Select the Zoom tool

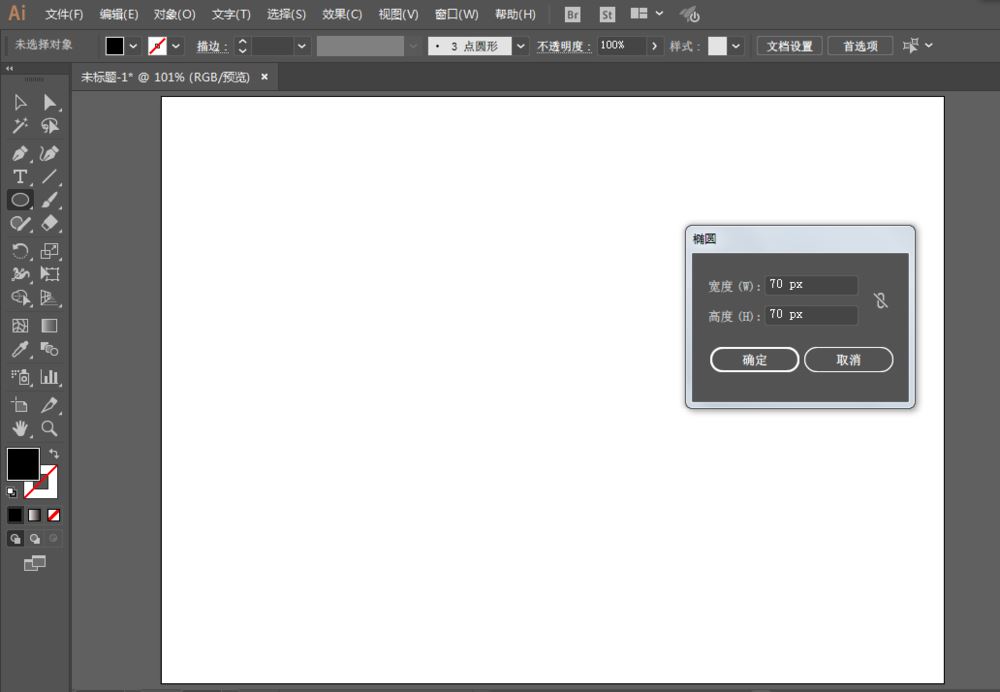pyautogui.click(x=48, y=429)
